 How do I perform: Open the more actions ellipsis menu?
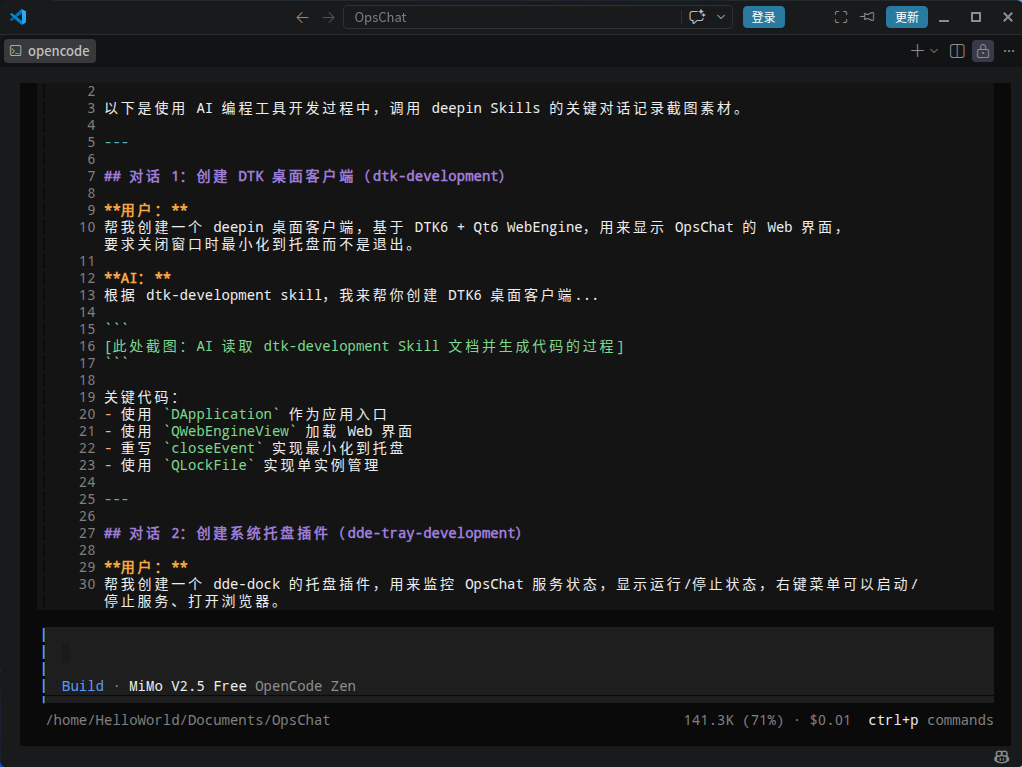pyautogui.click(x=1009, y=51)
